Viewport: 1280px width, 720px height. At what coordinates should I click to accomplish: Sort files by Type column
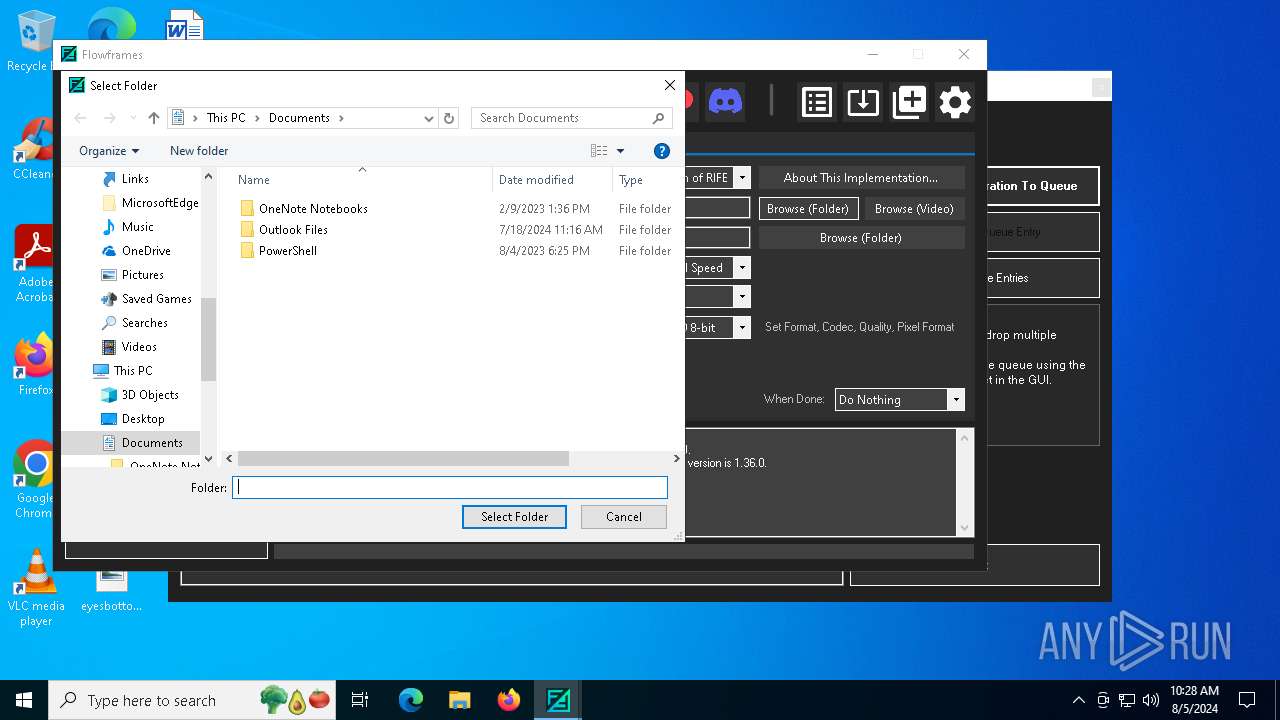(x=631, y=180)
